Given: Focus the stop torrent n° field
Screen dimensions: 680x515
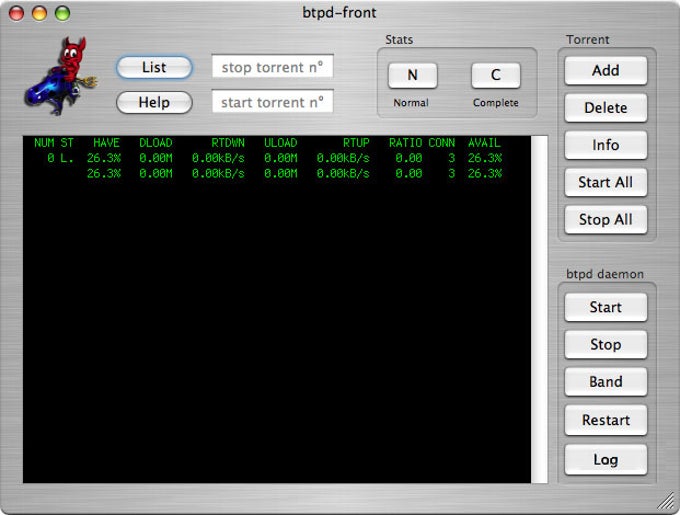Looking at the screenshot, I should click(x=272, y=66).
